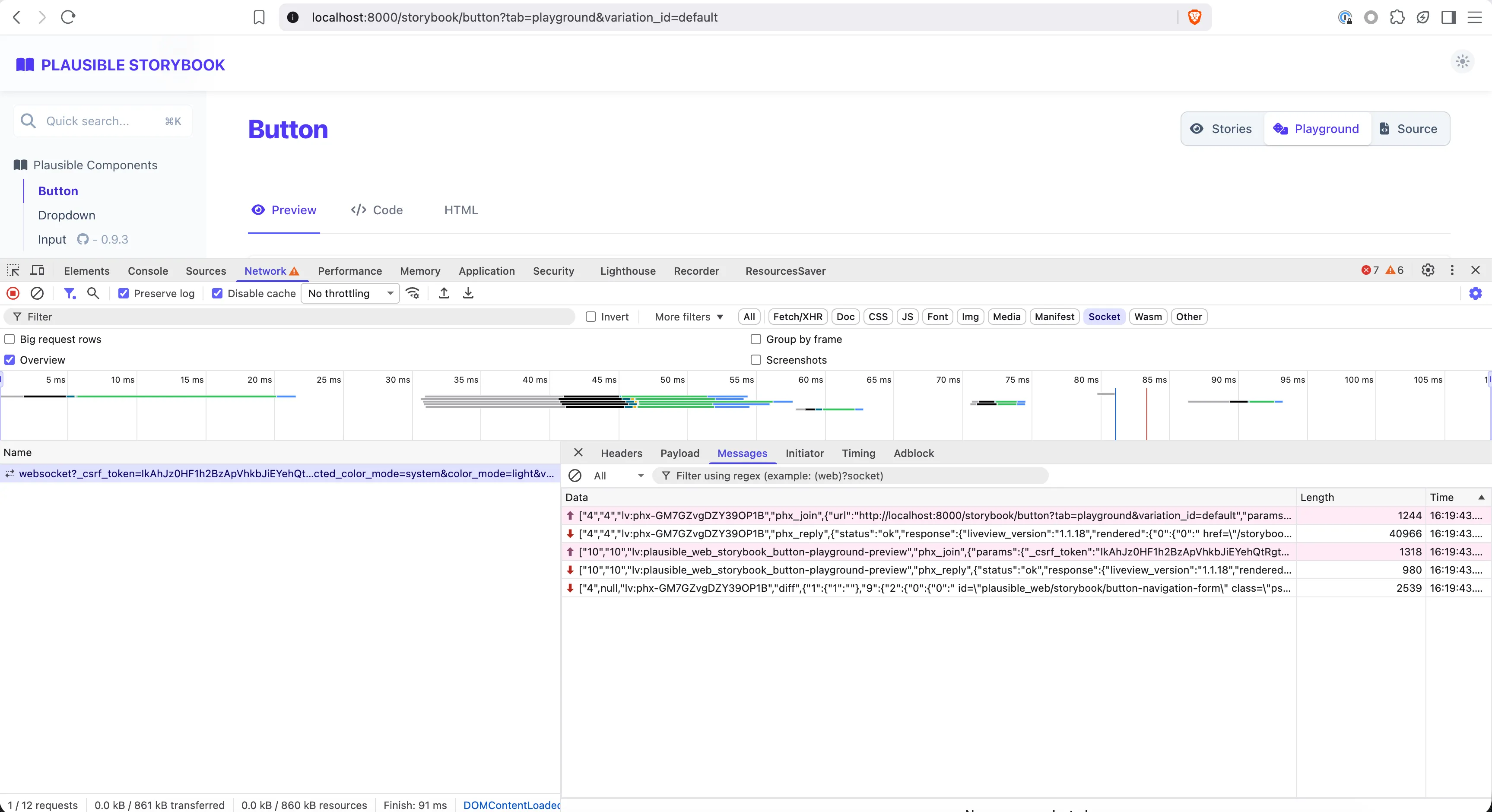Open Source view

(x=1409, y=129)
